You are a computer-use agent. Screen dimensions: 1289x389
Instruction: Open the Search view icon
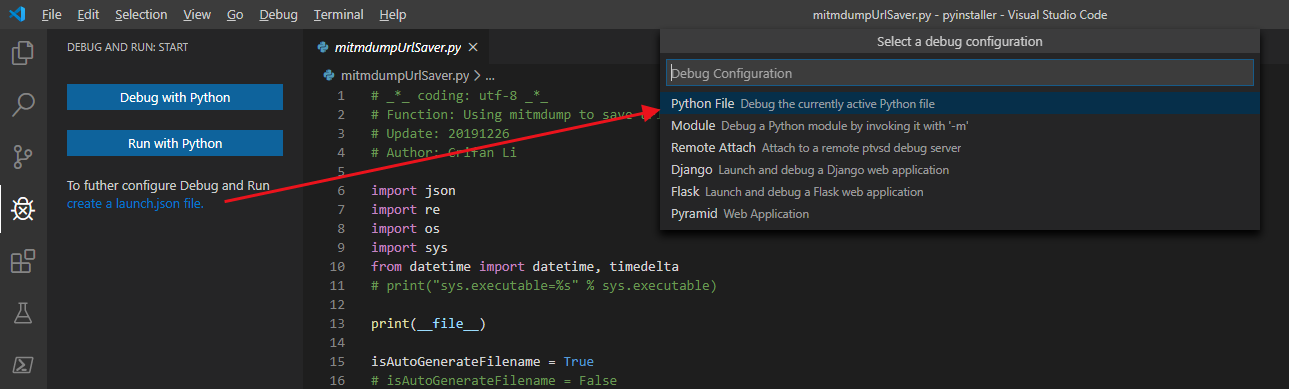point(23,104)
